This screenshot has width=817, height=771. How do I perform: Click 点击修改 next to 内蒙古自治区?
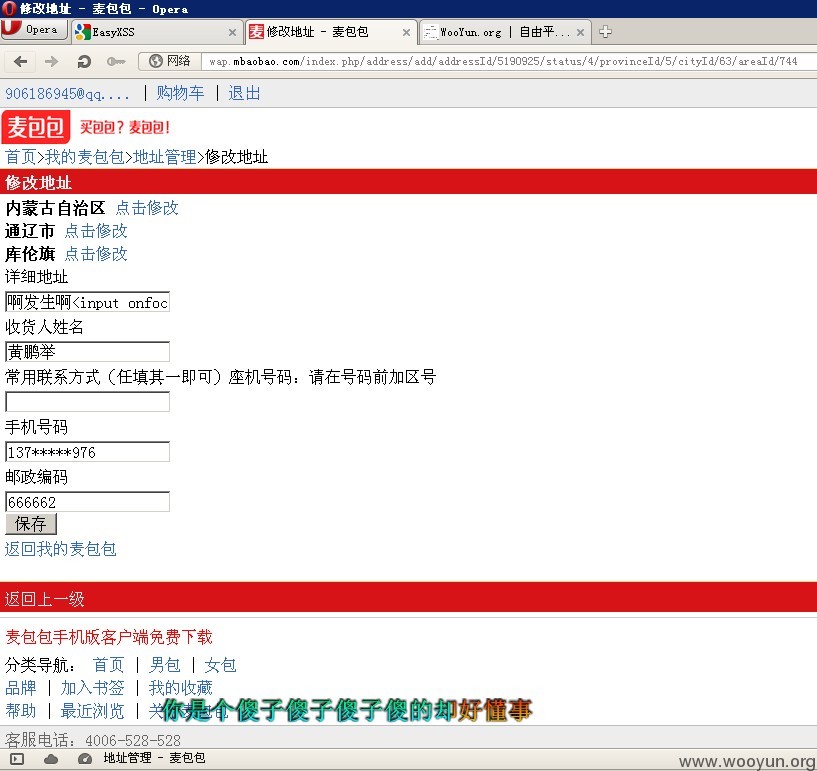[x=147, y=208]
